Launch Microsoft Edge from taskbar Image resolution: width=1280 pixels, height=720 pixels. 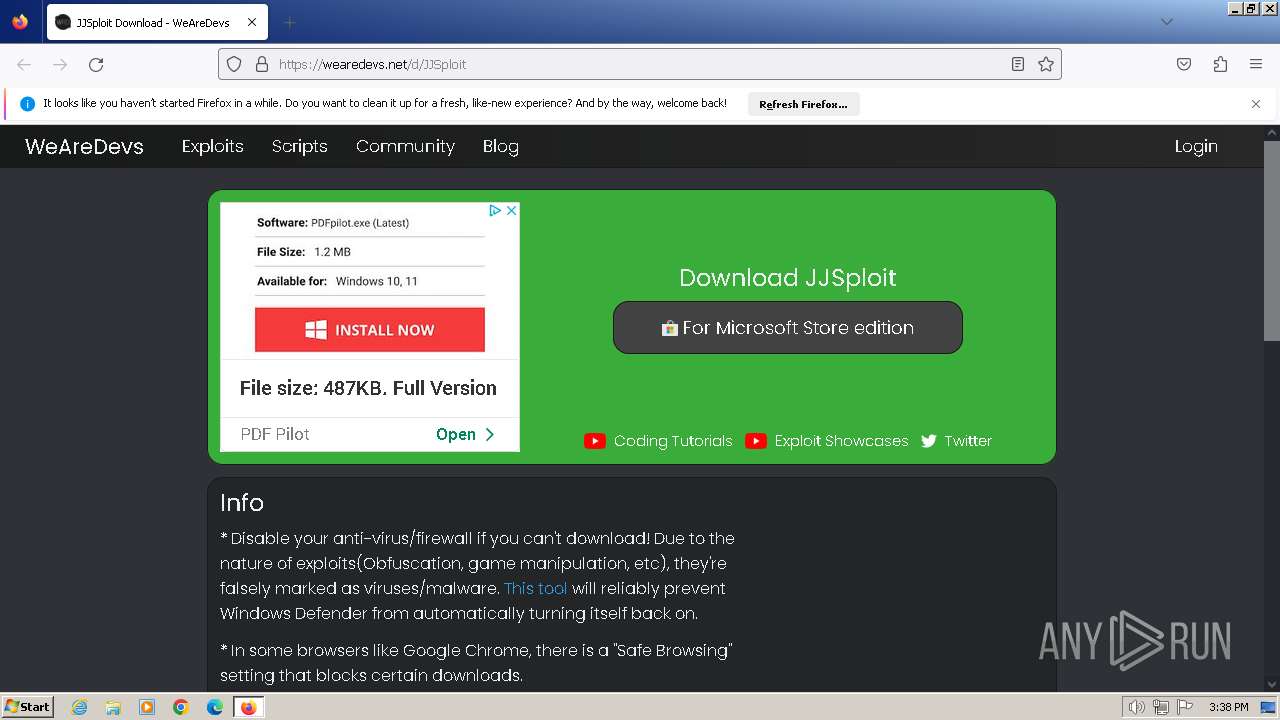click(x=215, y=707)
